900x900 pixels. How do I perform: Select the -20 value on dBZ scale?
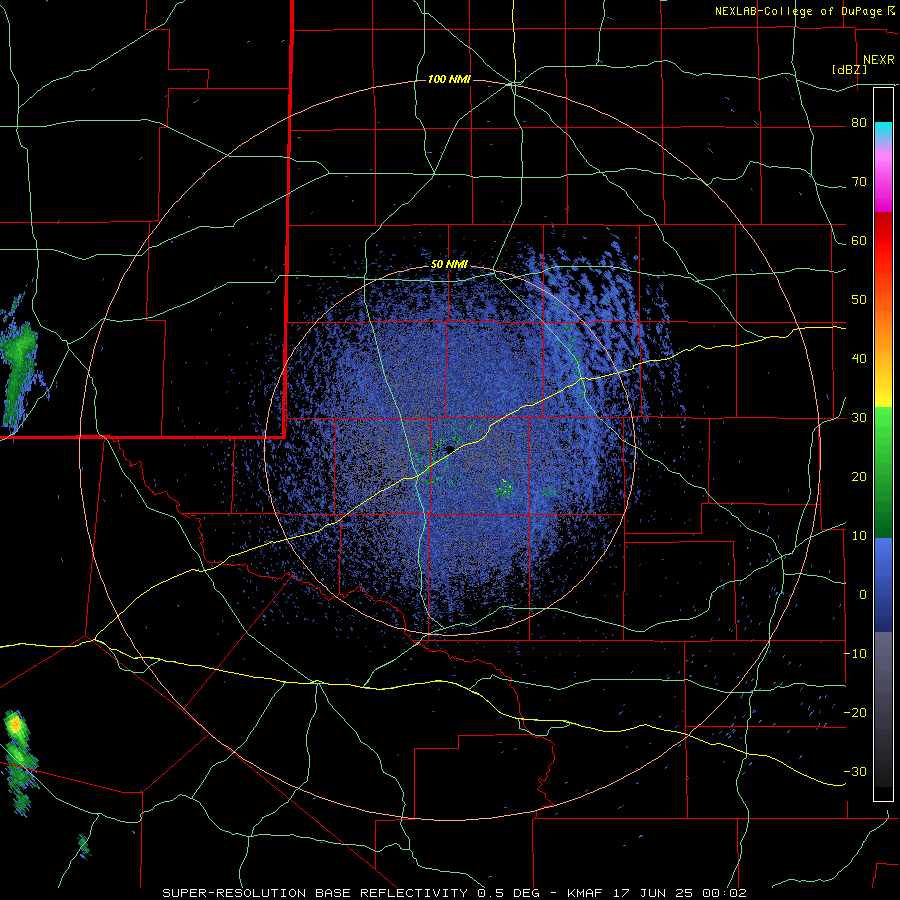(x=855, y=713)
